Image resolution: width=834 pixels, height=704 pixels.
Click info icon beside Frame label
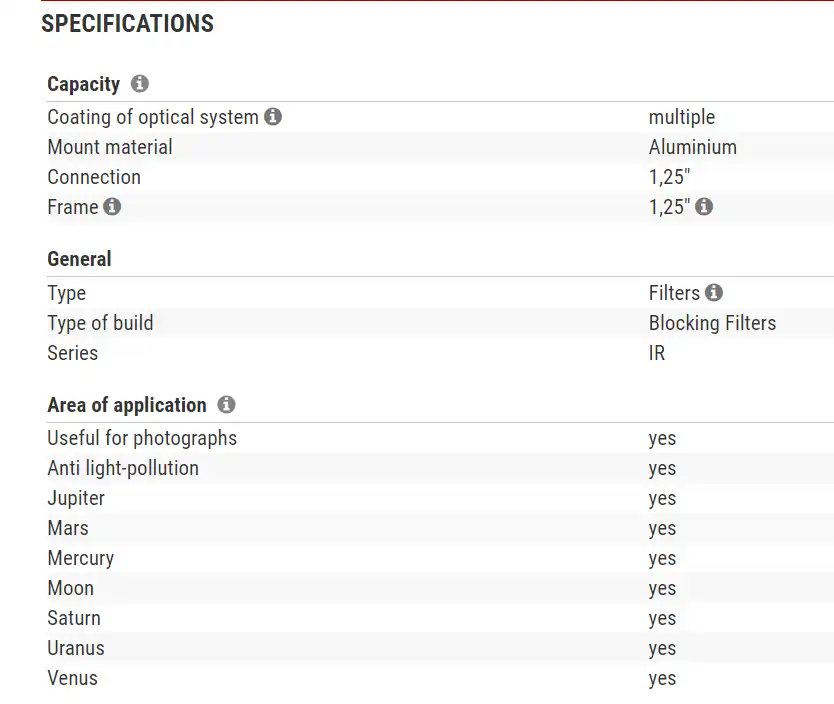tap(112, 207)
